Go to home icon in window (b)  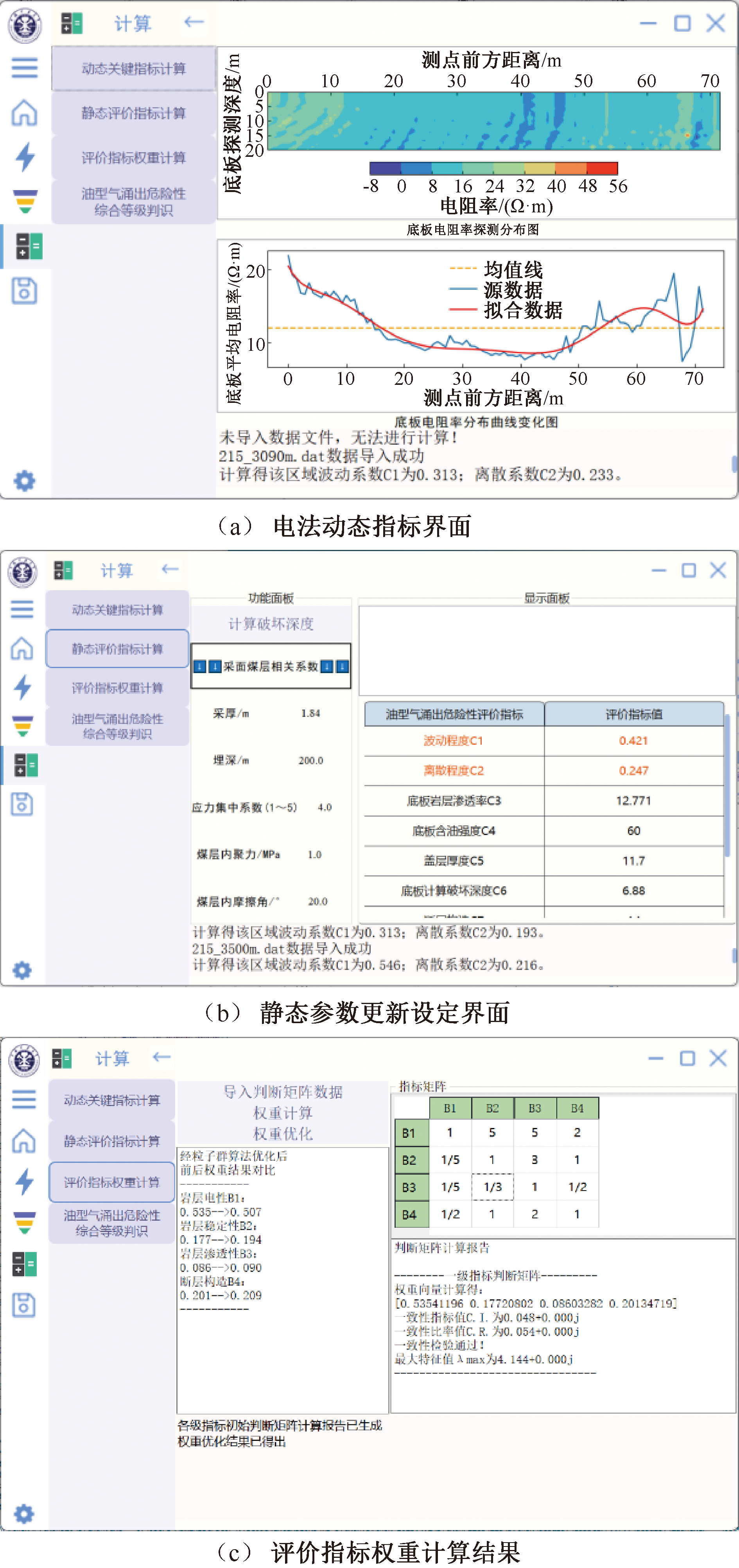(23, 648)
